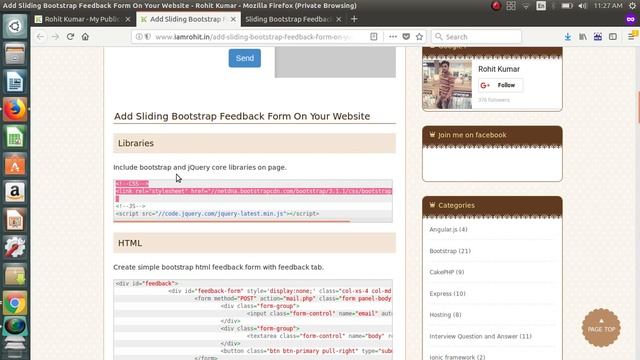640x360 pixels.
Task: Toggle reader view in address bar
Action: click(x=373, y=37)
